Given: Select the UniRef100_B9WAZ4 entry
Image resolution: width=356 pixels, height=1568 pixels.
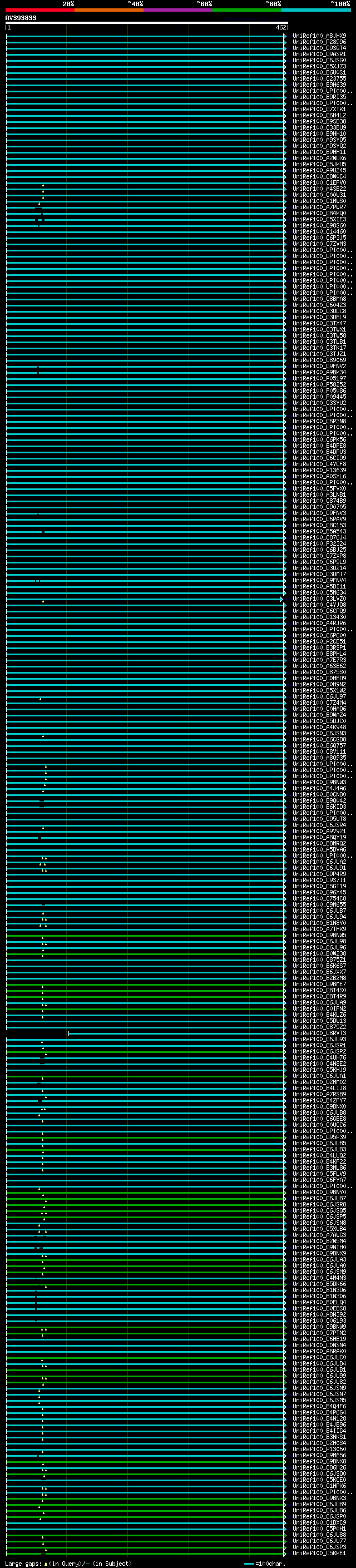Looking at the screenshot, I should click(319, 715).
